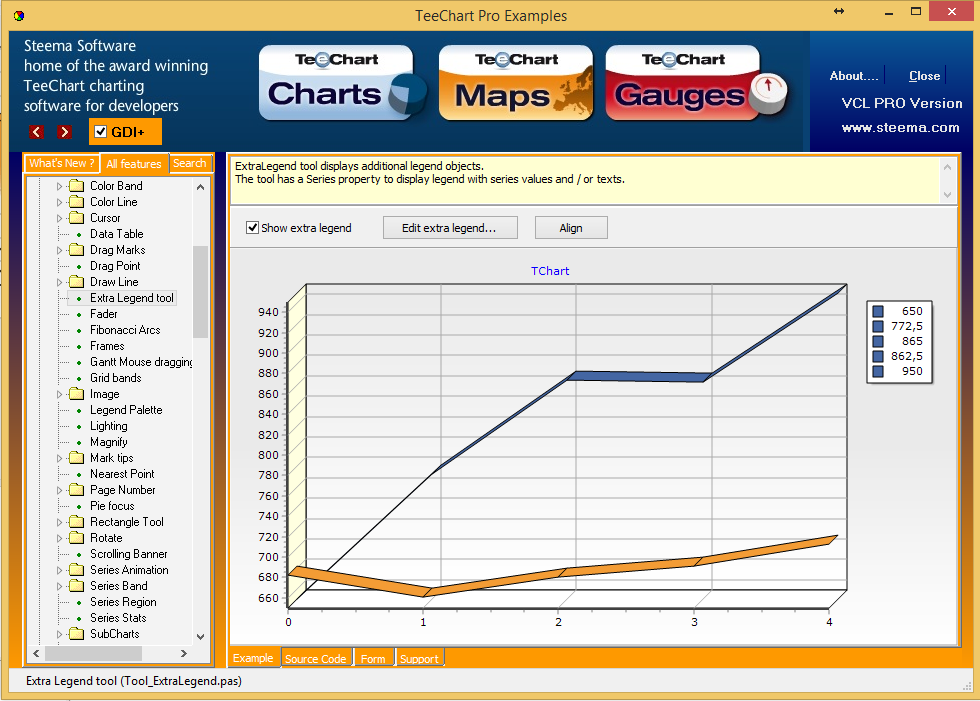The height and width of the screenshot is (701, 980).
Task: Click the Color Band folder icon
Action: pos(76,186)
